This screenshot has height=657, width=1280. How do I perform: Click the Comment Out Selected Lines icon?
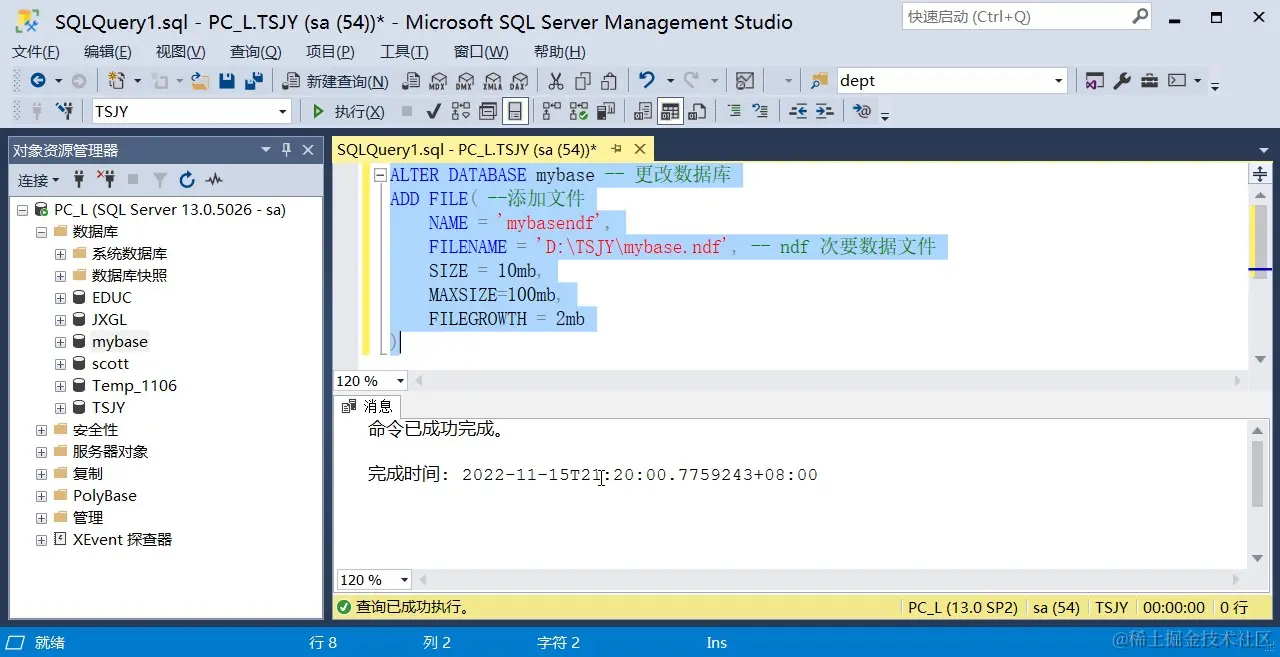[x=734, y=111]
